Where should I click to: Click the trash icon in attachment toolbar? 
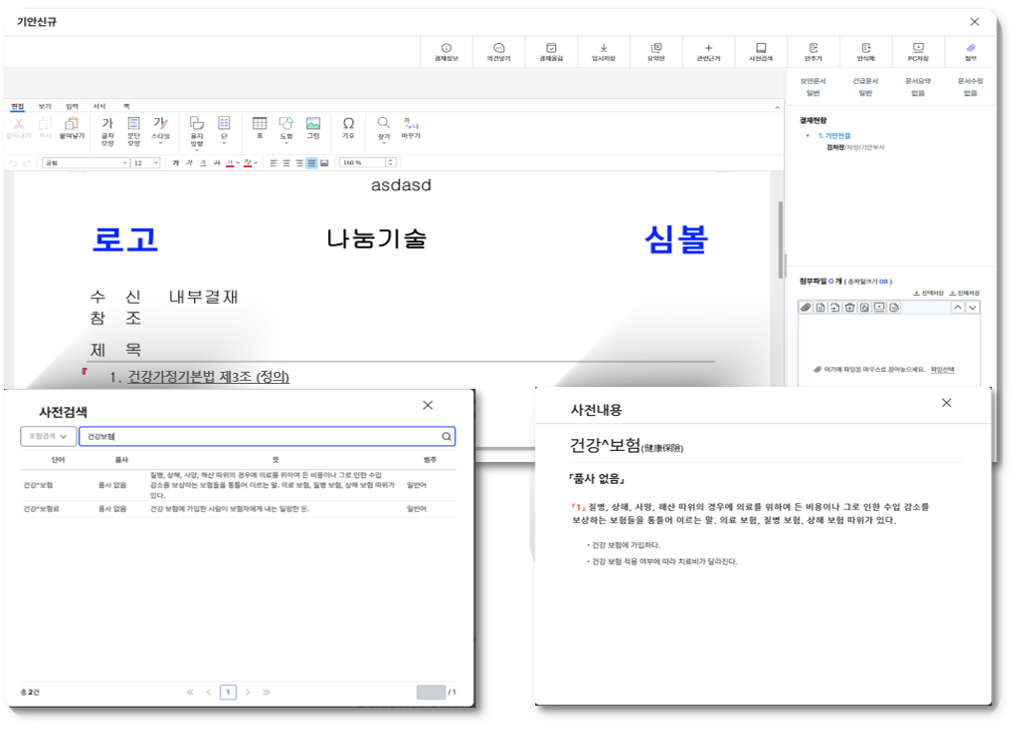849,307
